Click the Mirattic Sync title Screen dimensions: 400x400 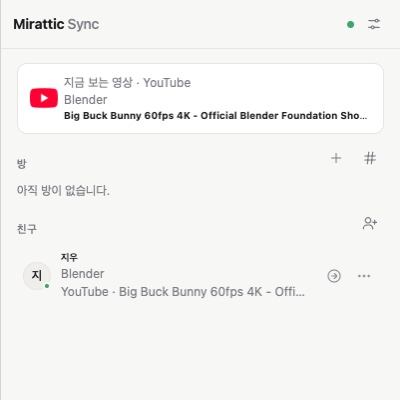tap(56, 24)
